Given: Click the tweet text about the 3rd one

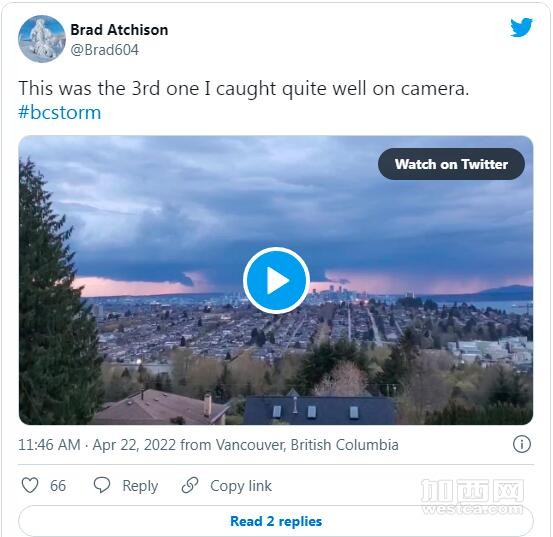Looking at the screenshot, I should coord(244,88).
